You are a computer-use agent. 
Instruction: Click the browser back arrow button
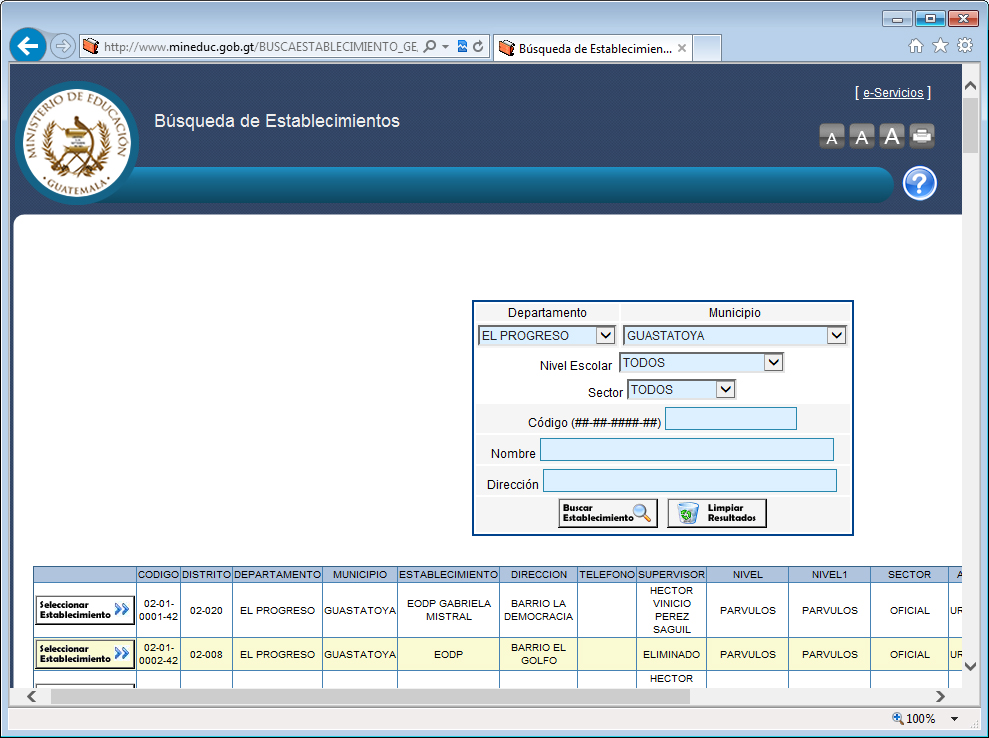28,46
